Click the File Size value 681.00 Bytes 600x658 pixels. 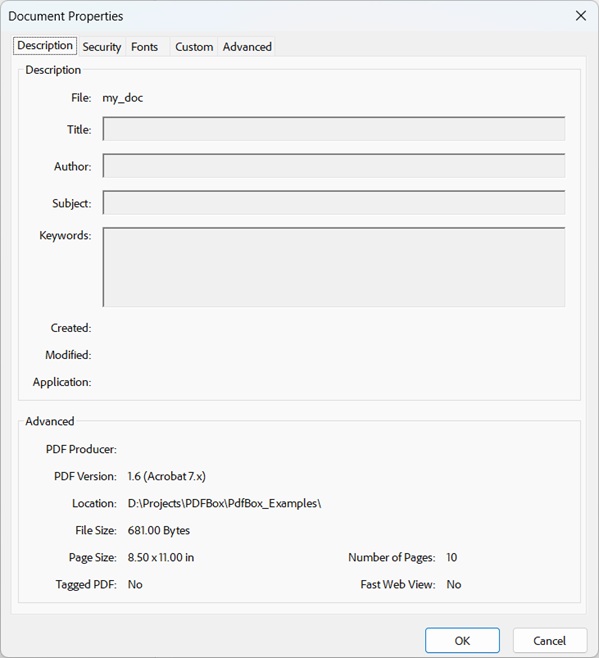click(x=159, y=530)
